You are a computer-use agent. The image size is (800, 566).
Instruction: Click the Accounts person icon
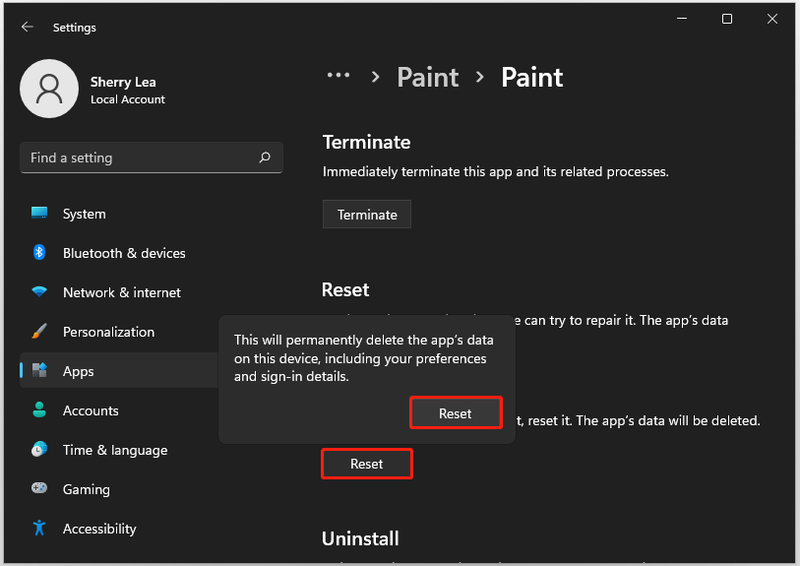(39, 410)
